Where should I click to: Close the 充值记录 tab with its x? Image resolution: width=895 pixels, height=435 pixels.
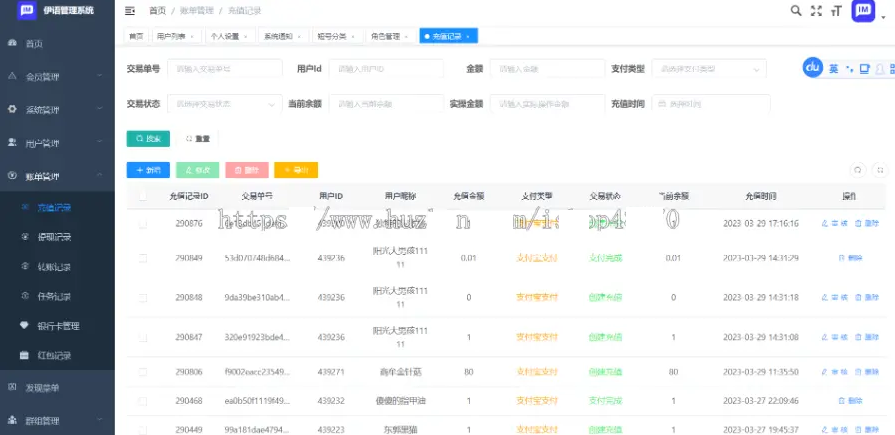coord(467,36)
